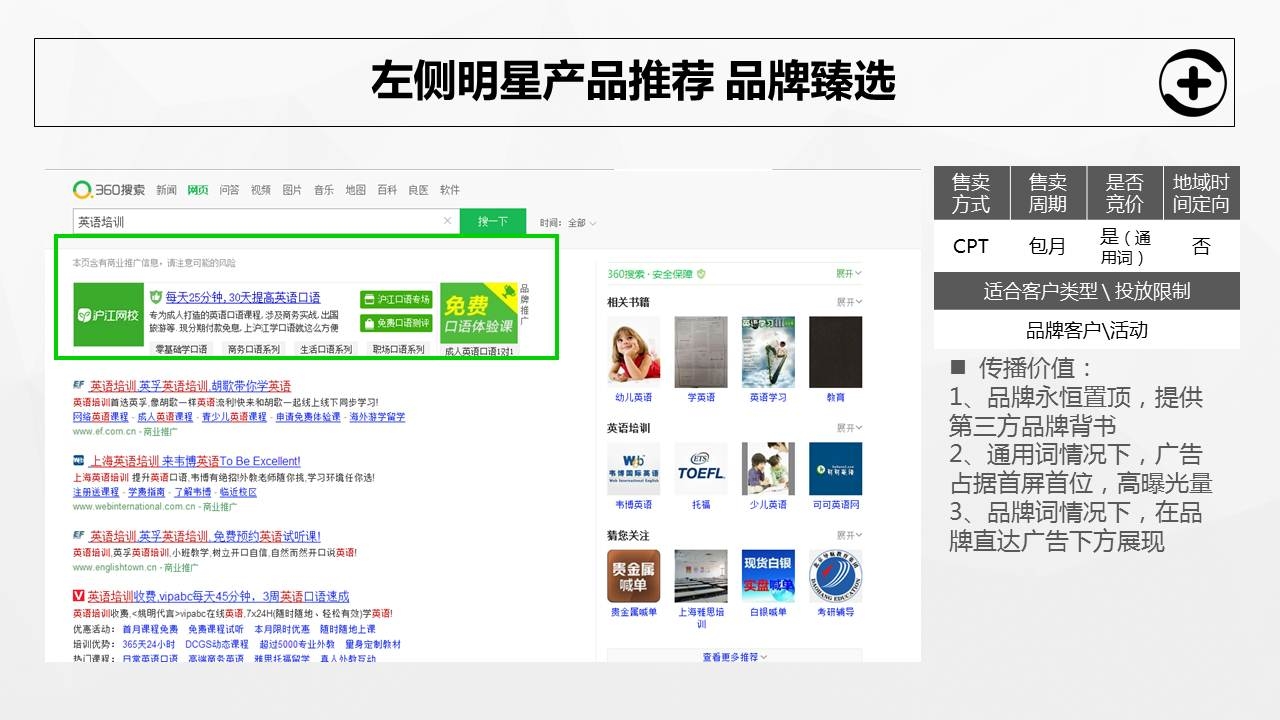This screenshot has height=720, width=1280.
Task: Clear the search box with the X icon
Action: coord(447,221)
